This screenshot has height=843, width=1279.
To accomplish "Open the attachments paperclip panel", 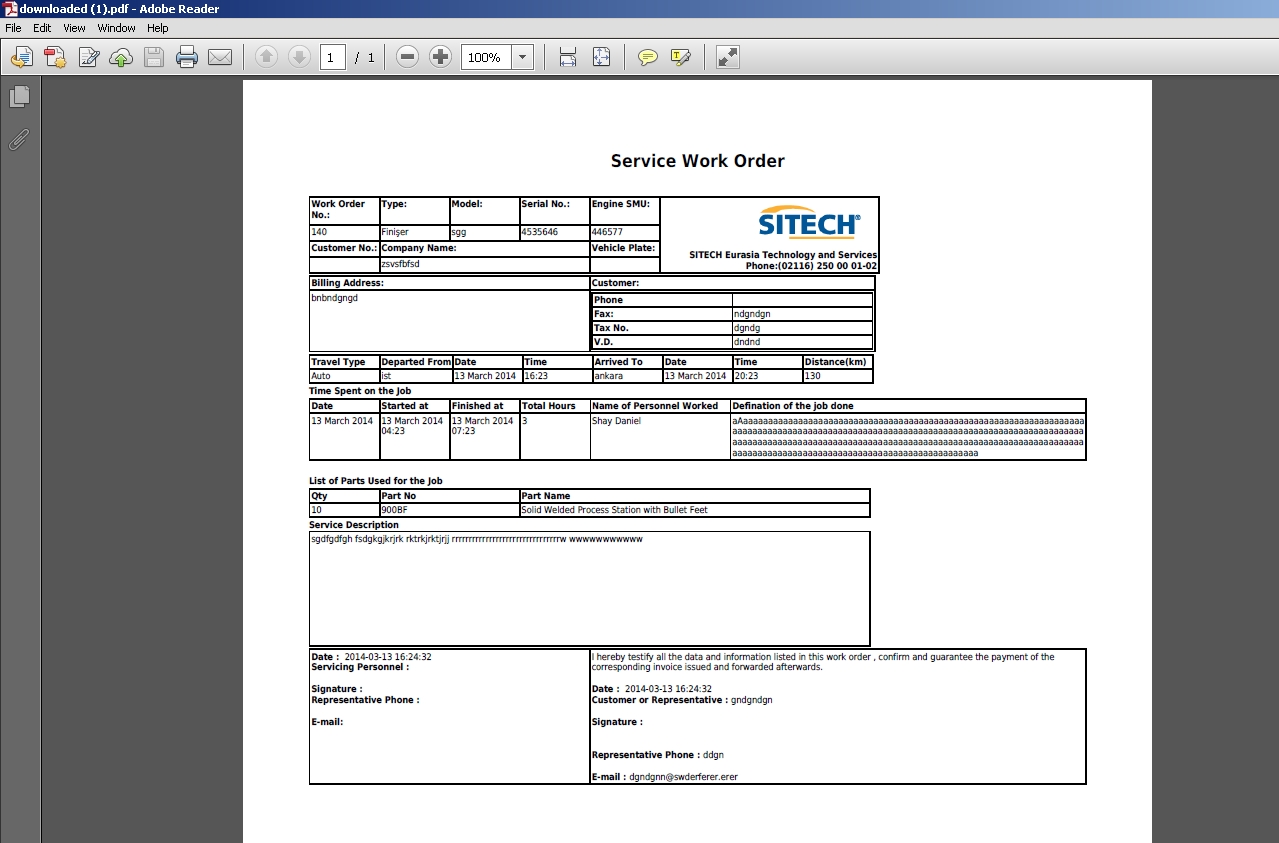I will [x=19, y=140].
